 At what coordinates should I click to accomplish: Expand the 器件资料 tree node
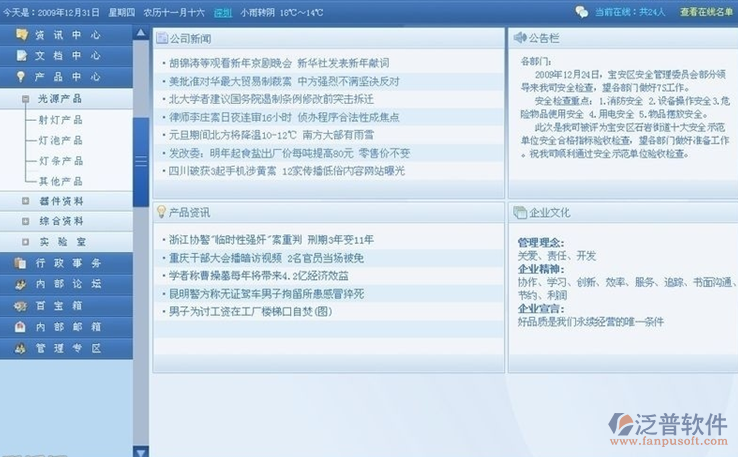coord(26,201)
